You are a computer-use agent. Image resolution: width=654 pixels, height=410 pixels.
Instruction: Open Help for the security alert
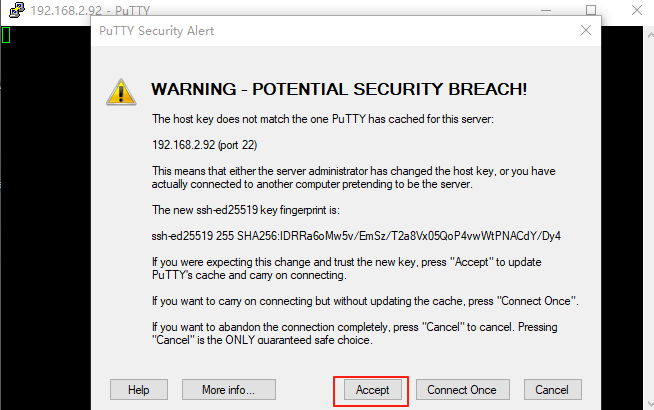(138, 389)
